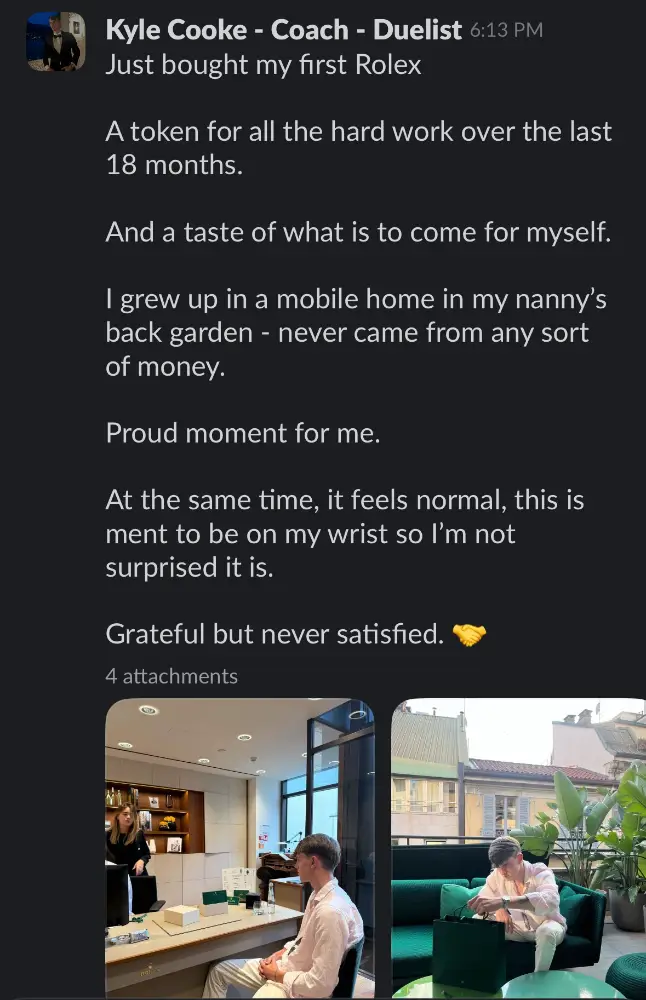Collapse the "4 attachments" label
Image resolution: width=646 pixels, height=1000 pixels.
[x=171, y=677]
